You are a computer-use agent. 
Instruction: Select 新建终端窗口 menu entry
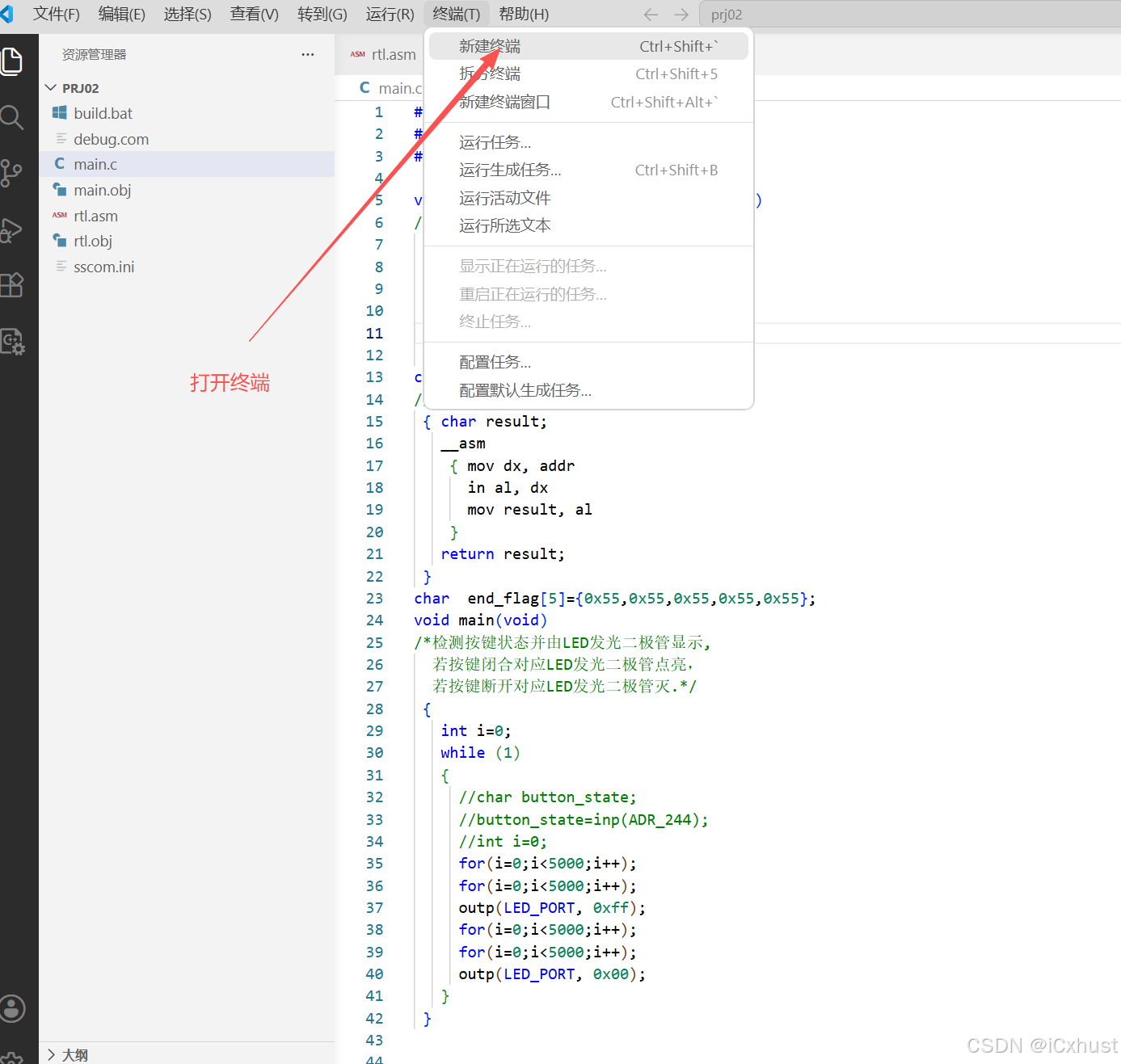pos(588,102)
